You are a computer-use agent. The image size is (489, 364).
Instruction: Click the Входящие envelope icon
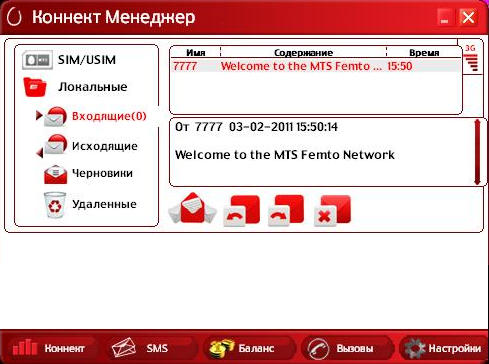pyautogui.click(x=55, y=117)
